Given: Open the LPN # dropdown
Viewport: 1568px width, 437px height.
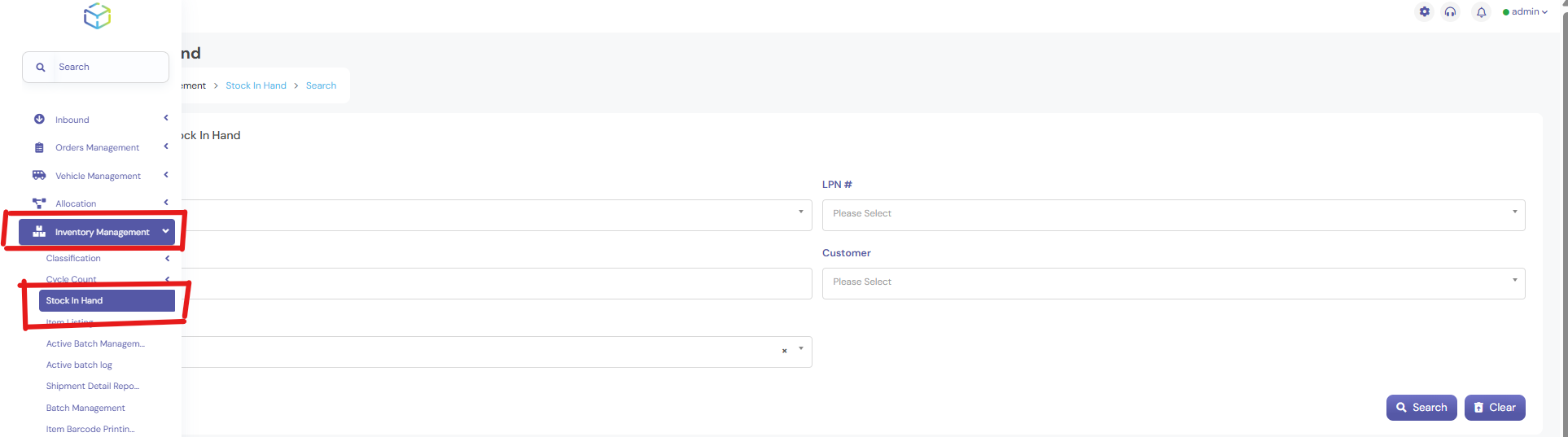Looking at the screenshot, I should [1172, 214].
